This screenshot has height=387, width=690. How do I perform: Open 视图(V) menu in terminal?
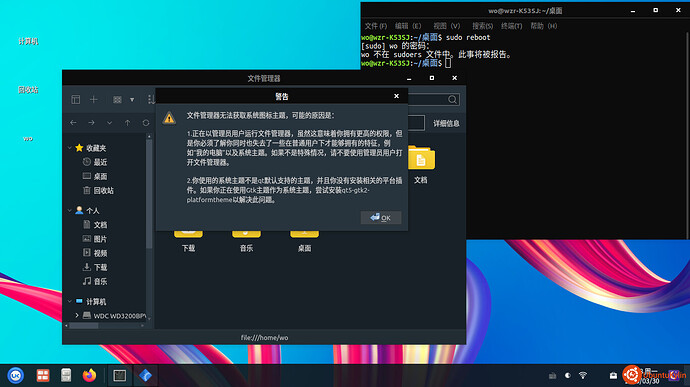[447, 26]
